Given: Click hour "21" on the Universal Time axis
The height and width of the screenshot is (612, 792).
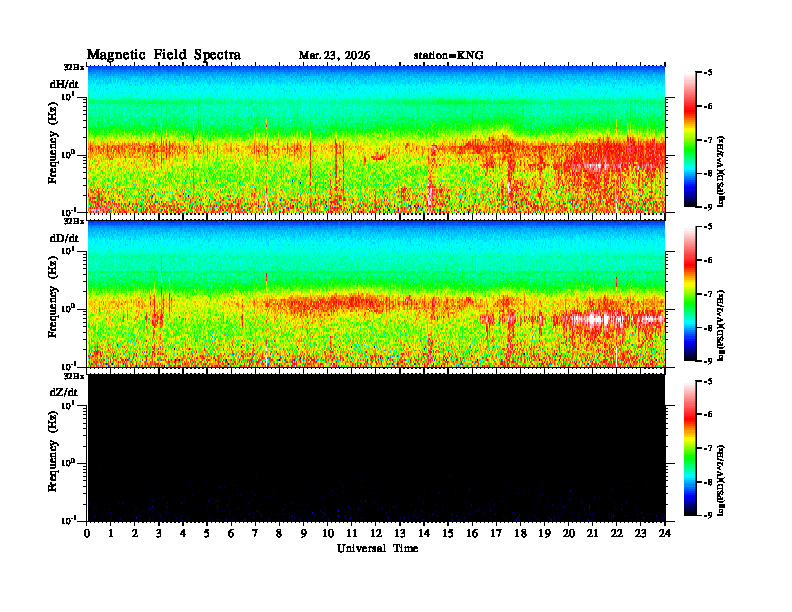Looking at the screenshot, I should pos(592,534).
